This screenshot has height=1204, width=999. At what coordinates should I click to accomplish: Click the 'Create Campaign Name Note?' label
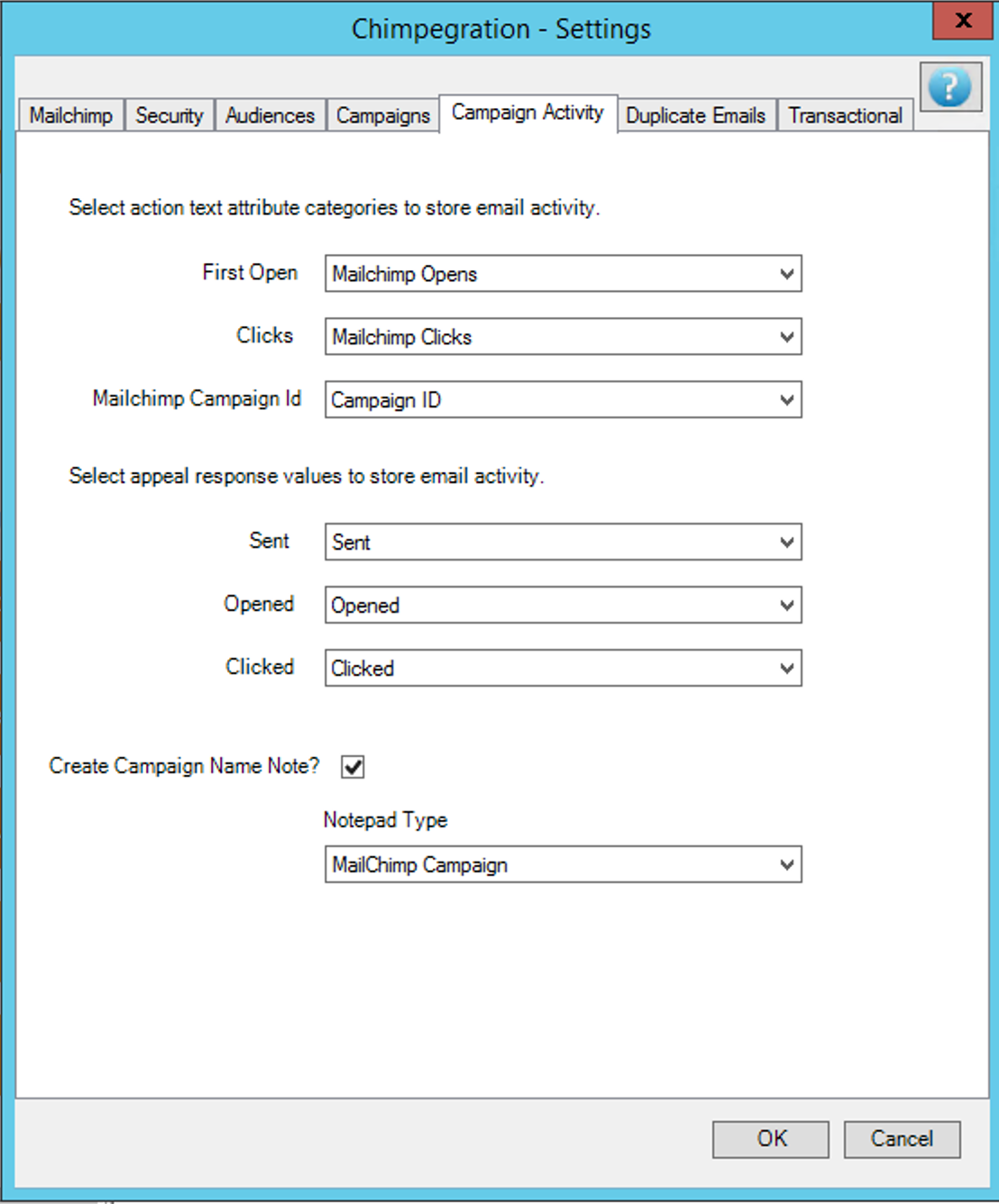(185, 766)
